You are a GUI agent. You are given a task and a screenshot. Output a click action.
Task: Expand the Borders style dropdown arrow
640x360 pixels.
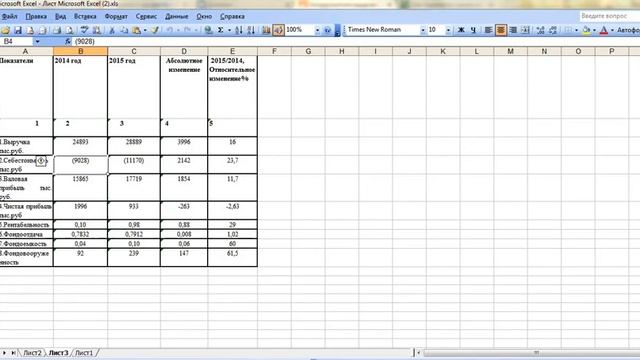click(x=576, y=31)
